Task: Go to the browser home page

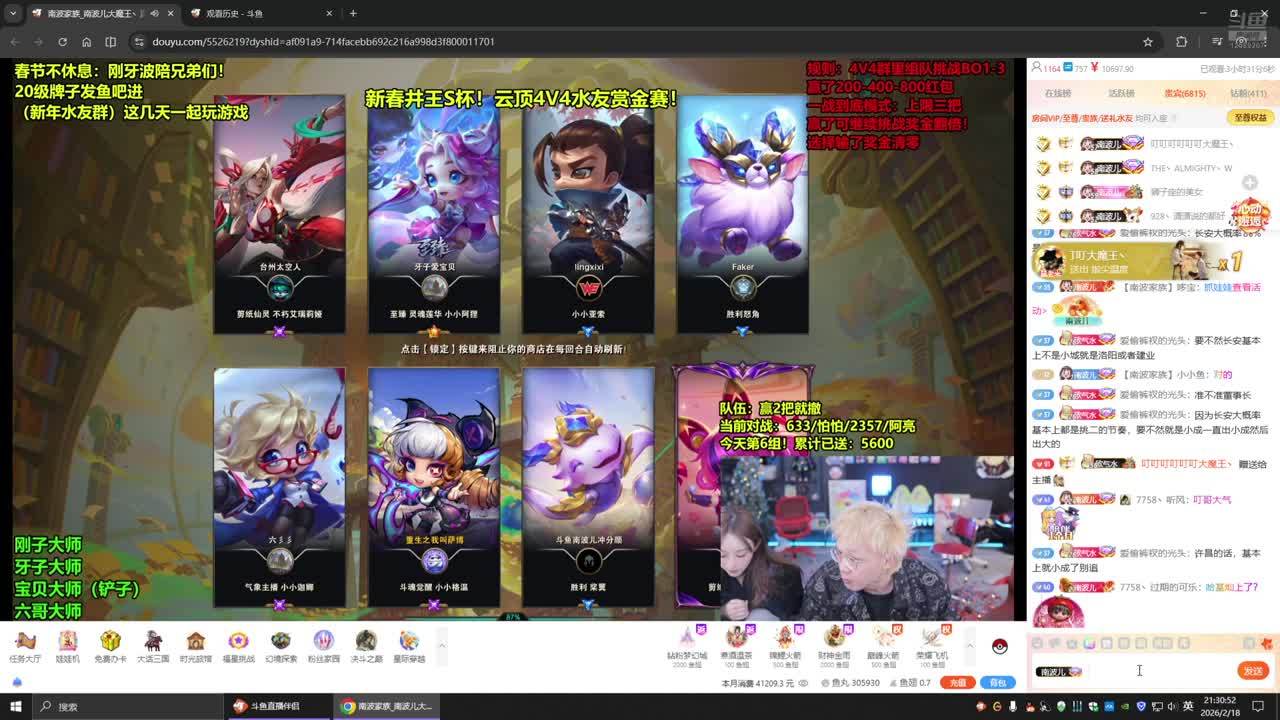Action: click(x=86, y=42)
